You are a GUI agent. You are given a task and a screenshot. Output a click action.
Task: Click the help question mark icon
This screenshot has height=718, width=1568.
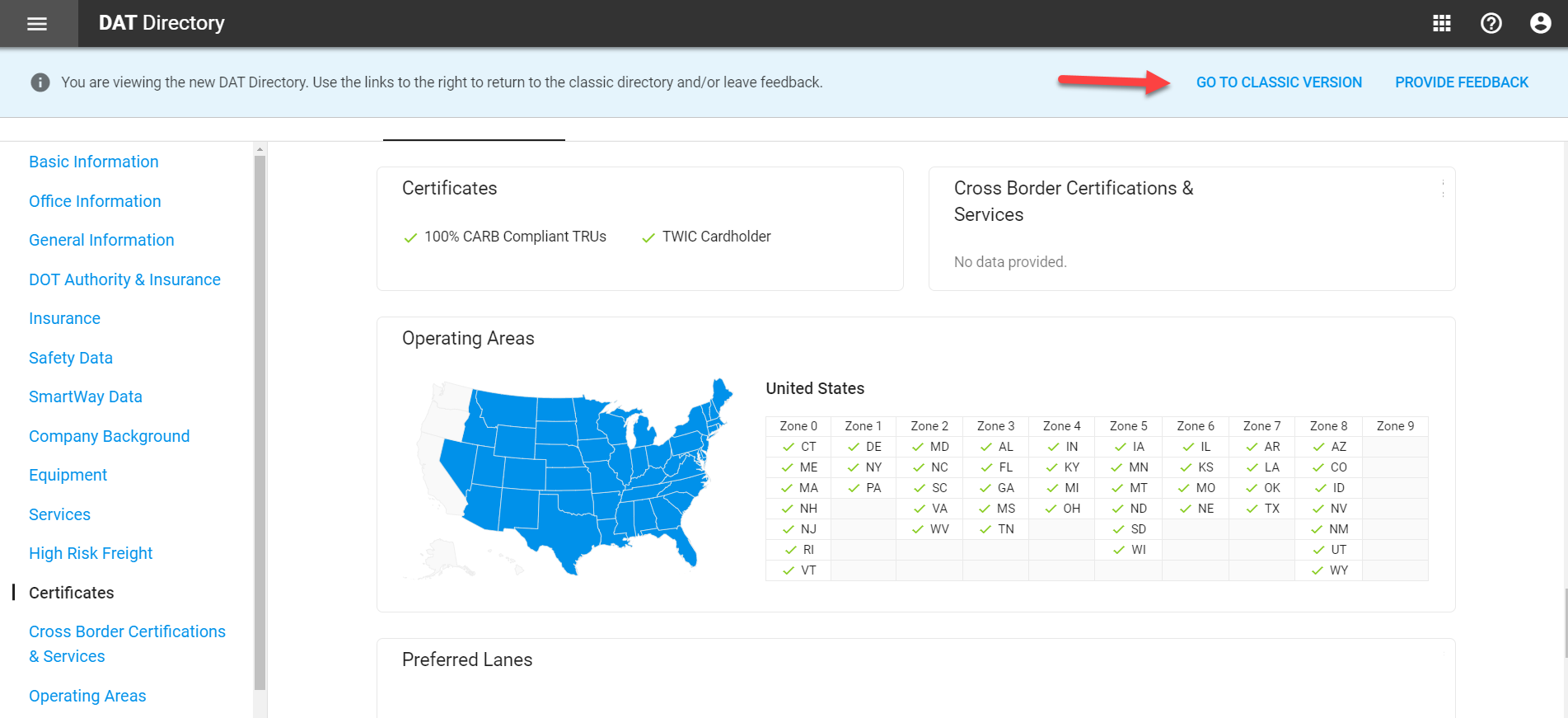tap(1491, 23)
